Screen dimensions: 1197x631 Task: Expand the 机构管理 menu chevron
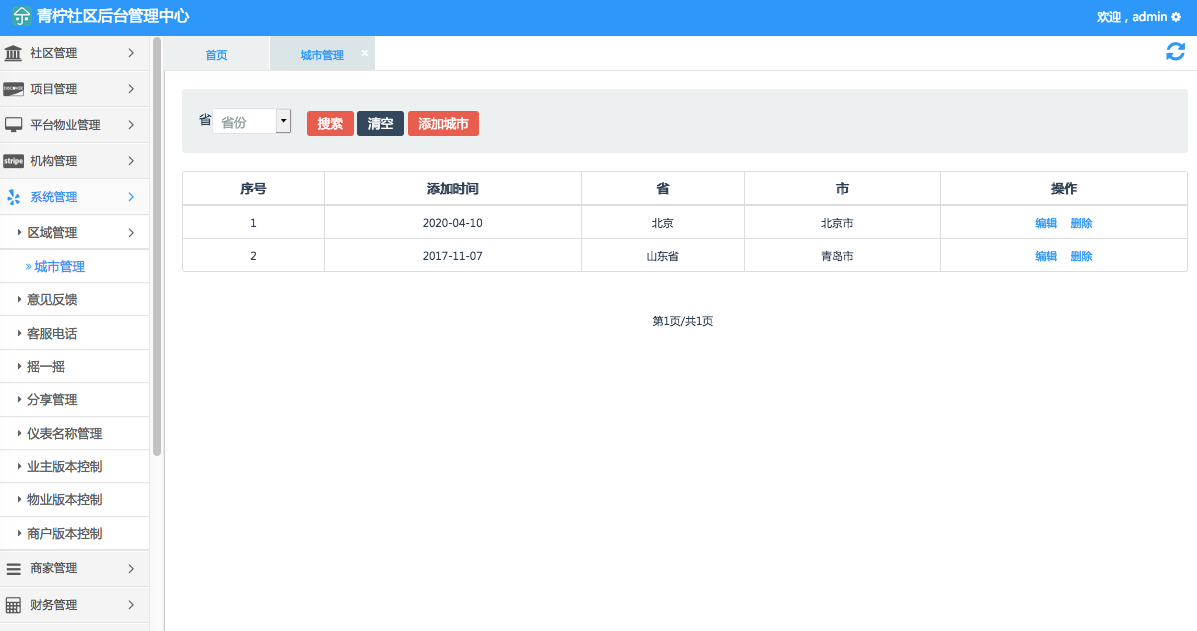click(131, 161)
